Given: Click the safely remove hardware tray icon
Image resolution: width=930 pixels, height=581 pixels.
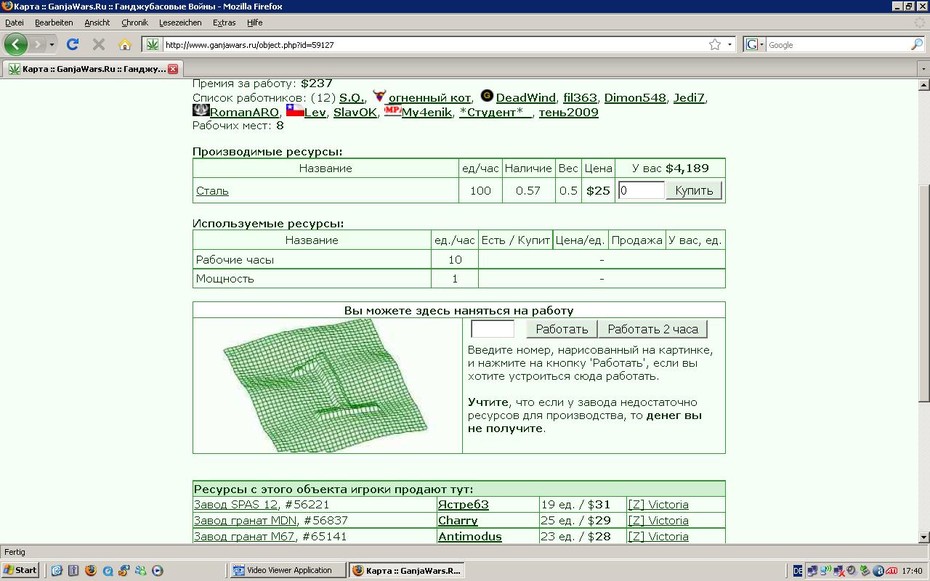Looking at the screenshot, I should [865, 570].
